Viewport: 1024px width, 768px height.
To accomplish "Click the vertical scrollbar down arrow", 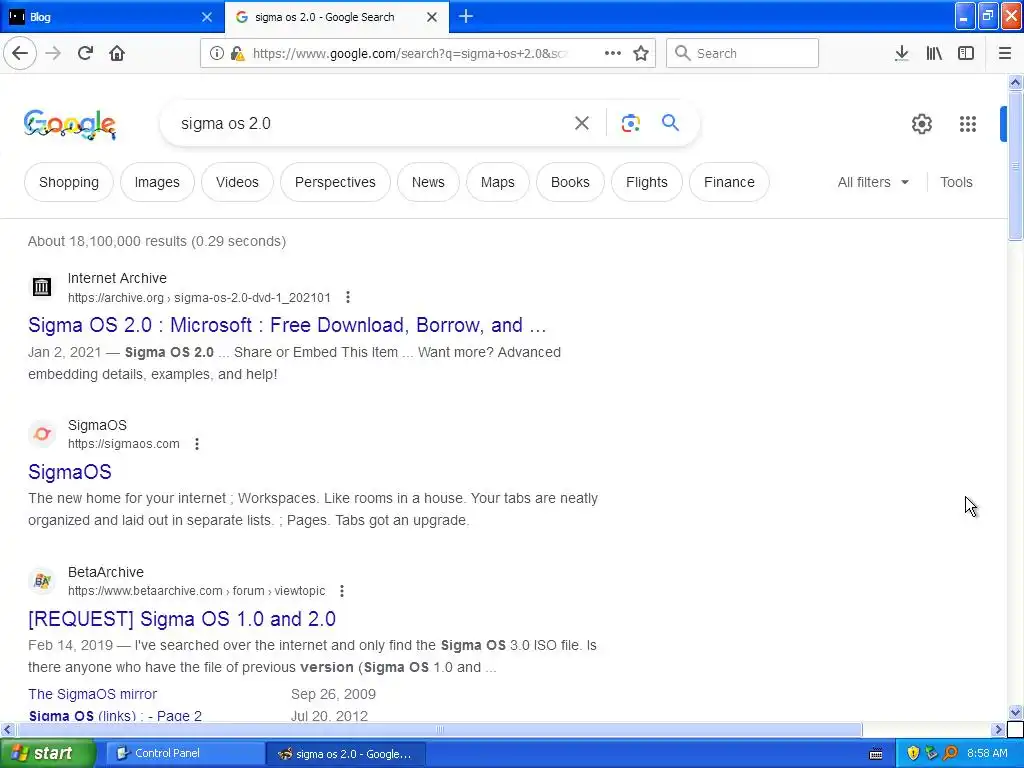I will 1015,712.
